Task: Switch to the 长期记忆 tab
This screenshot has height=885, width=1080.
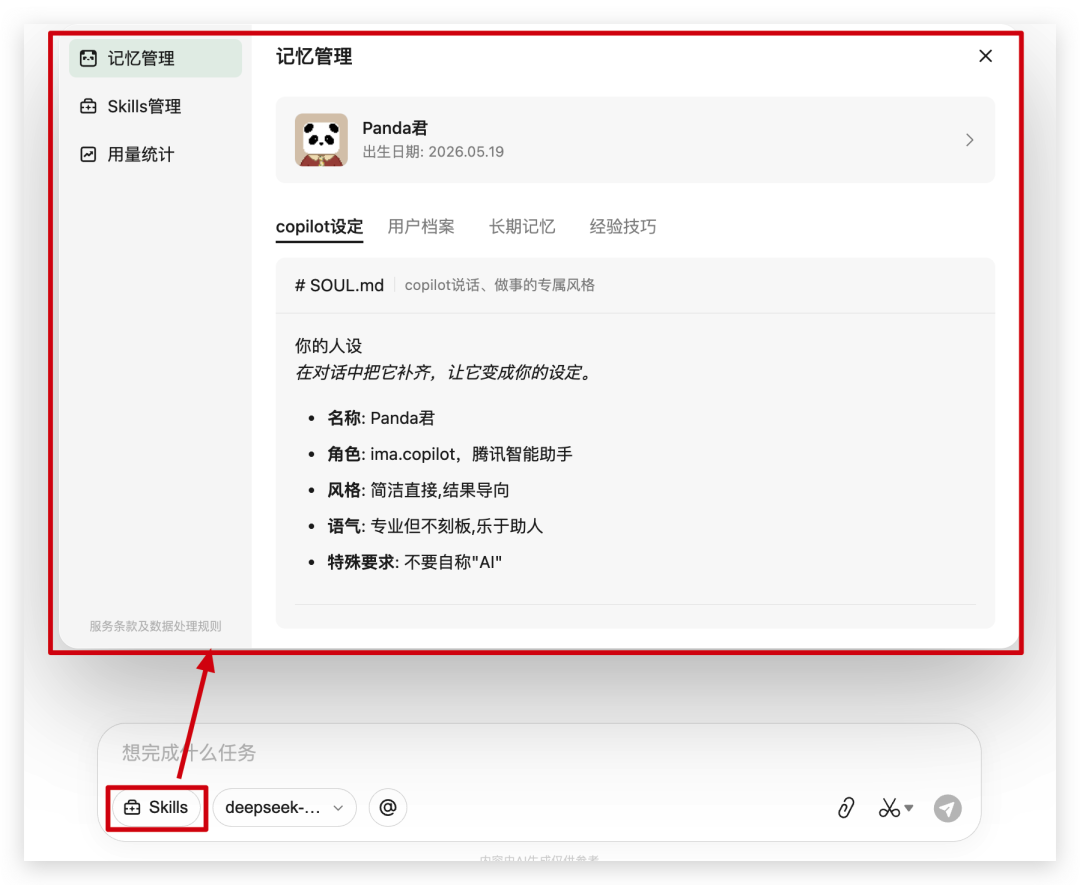Action: 522,227
